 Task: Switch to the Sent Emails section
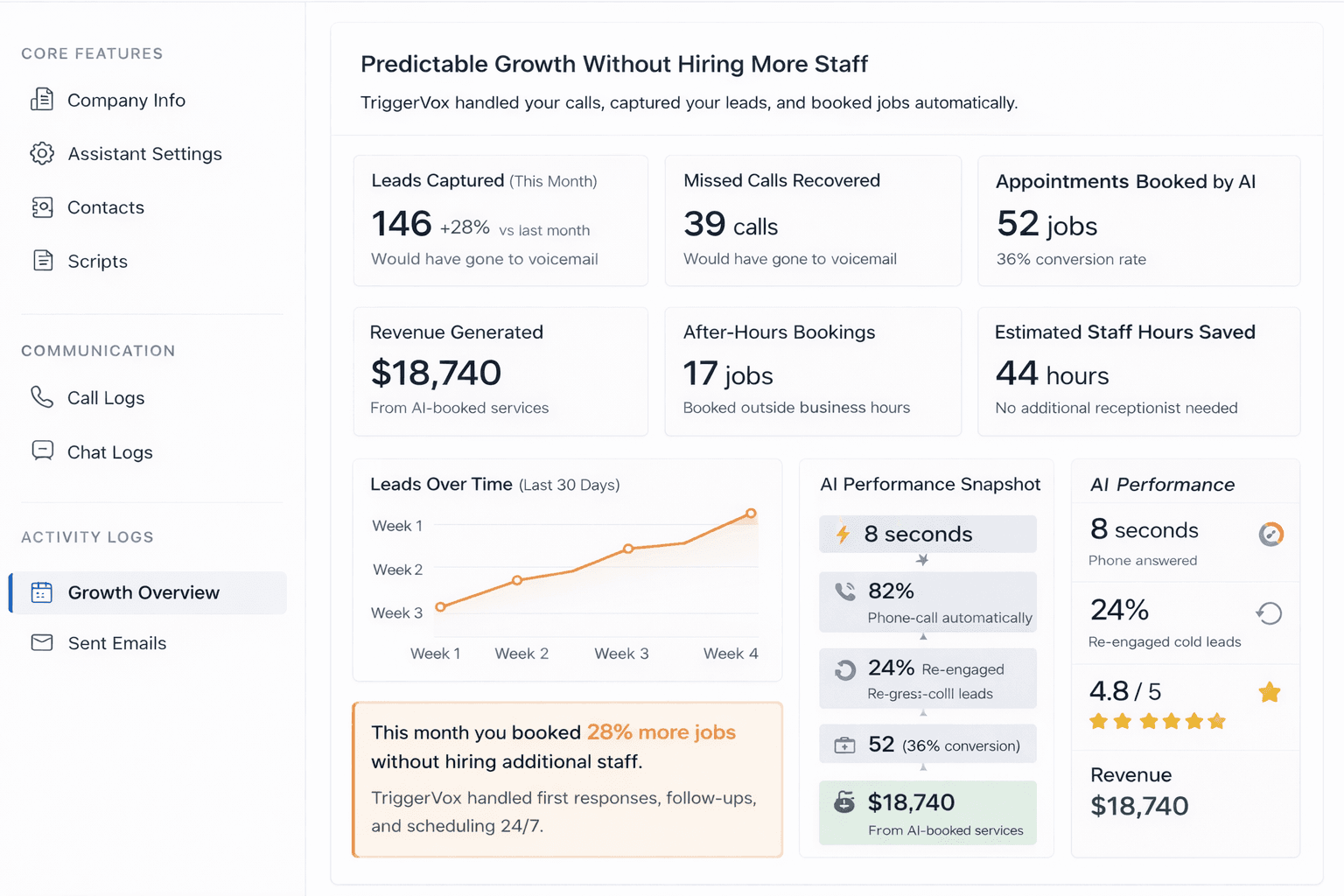tap(117, 643)
